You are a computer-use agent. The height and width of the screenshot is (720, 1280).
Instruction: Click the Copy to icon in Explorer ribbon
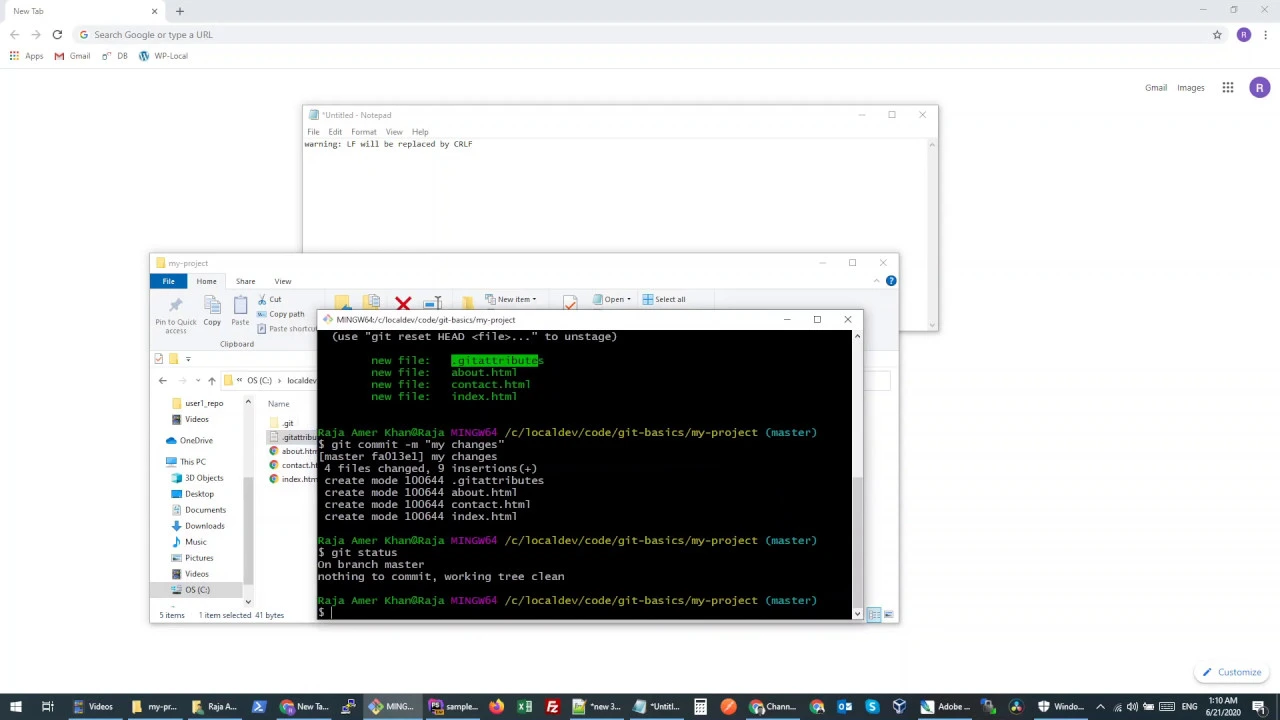pyautogui.click(x=372, y=302)
